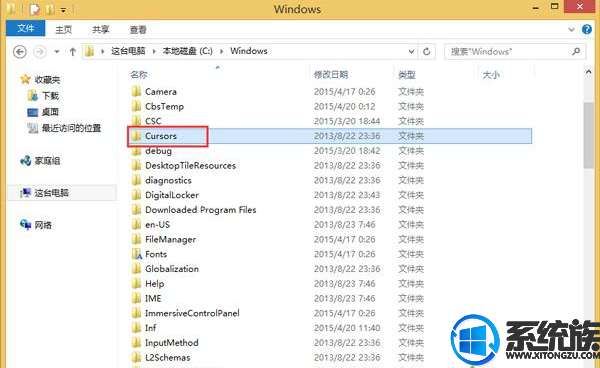Select the CbsTemp folder icon

click(x=136, y=106)
